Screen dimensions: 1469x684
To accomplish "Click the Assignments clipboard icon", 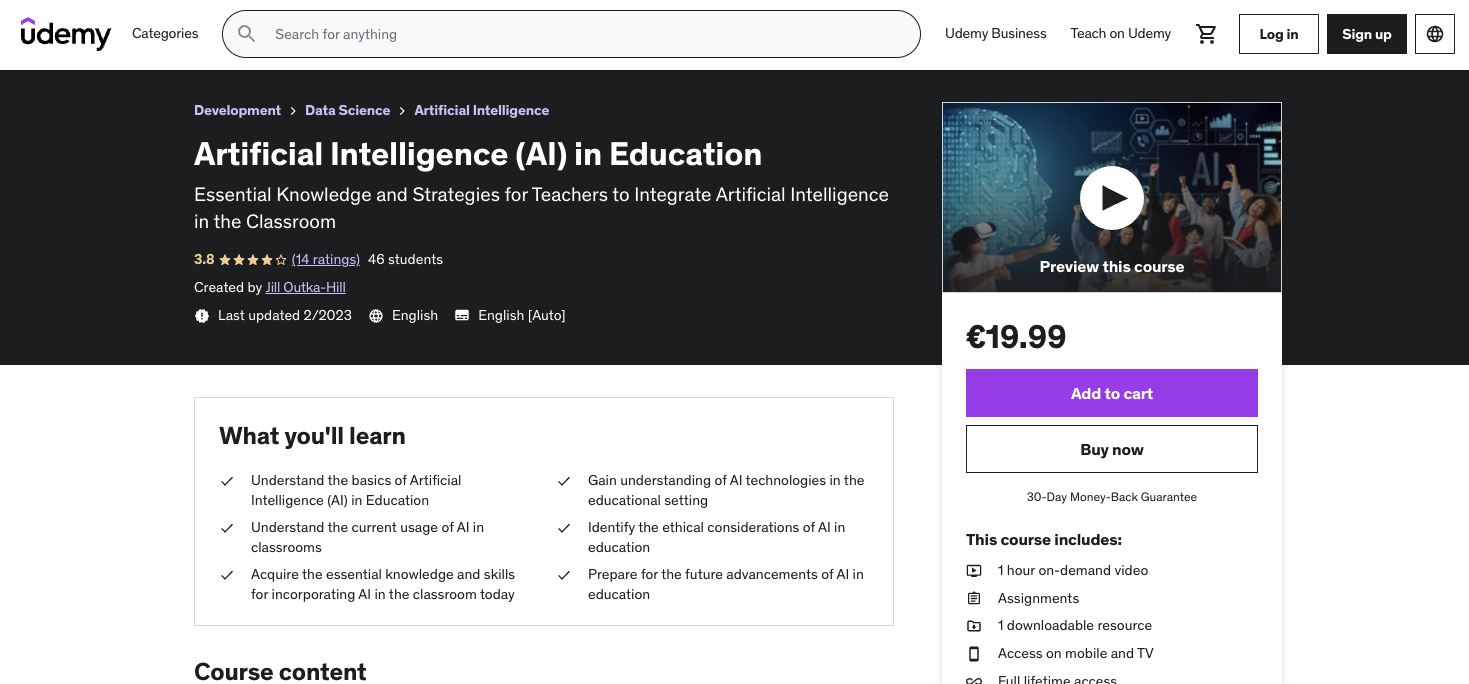I will tap(974, 598).
